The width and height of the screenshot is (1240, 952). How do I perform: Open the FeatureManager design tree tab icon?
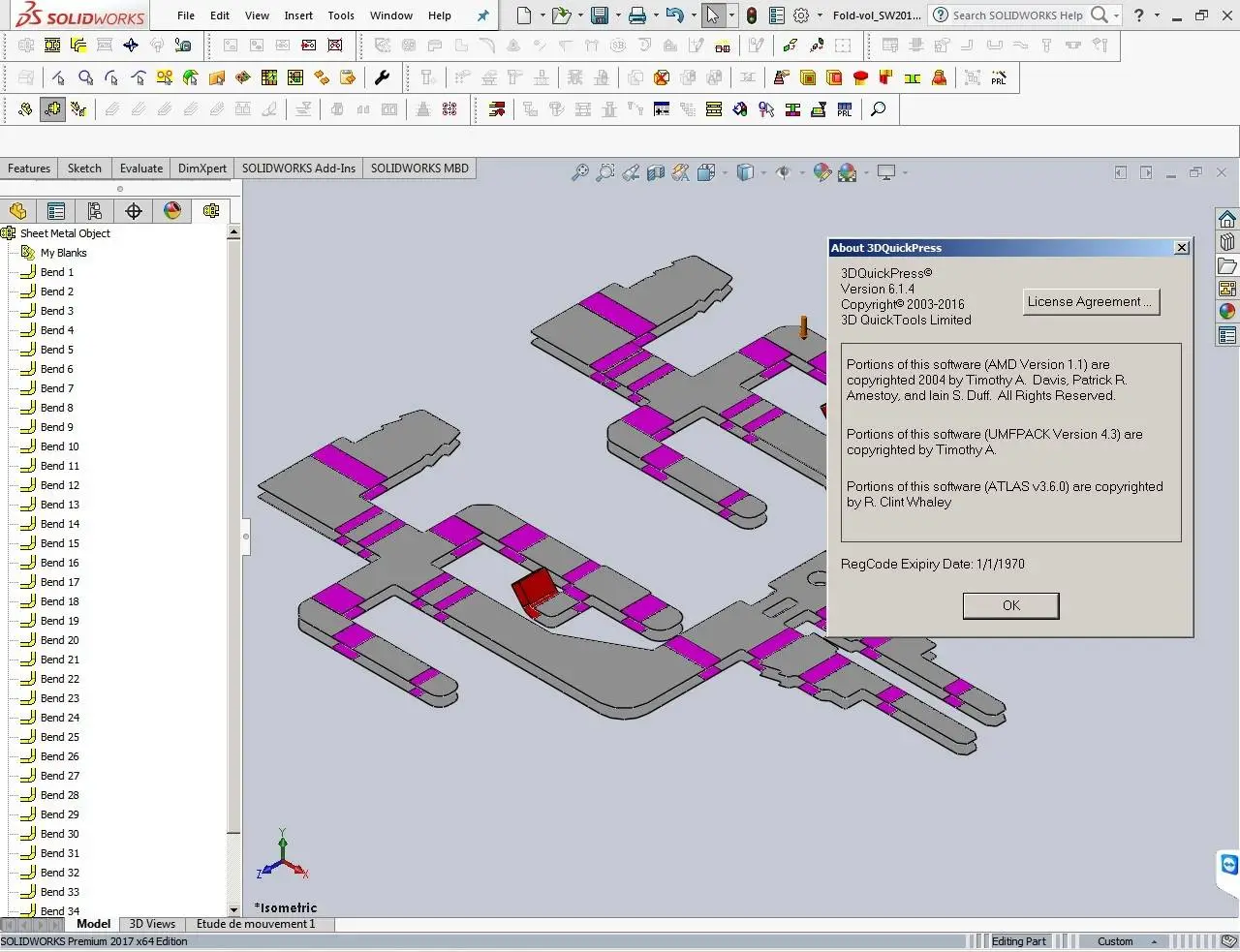[x=17, y=210]
